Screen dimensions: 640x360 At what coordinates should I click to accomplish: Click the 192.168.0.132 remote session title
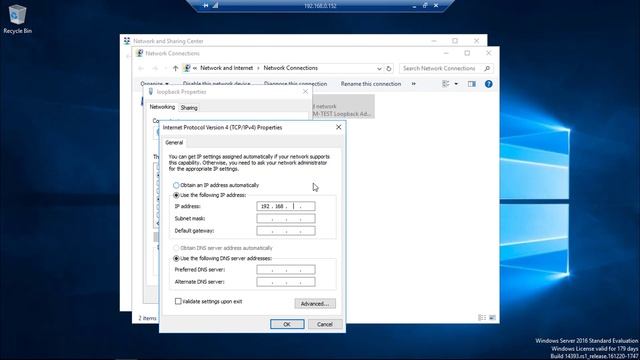click(320, 6)
